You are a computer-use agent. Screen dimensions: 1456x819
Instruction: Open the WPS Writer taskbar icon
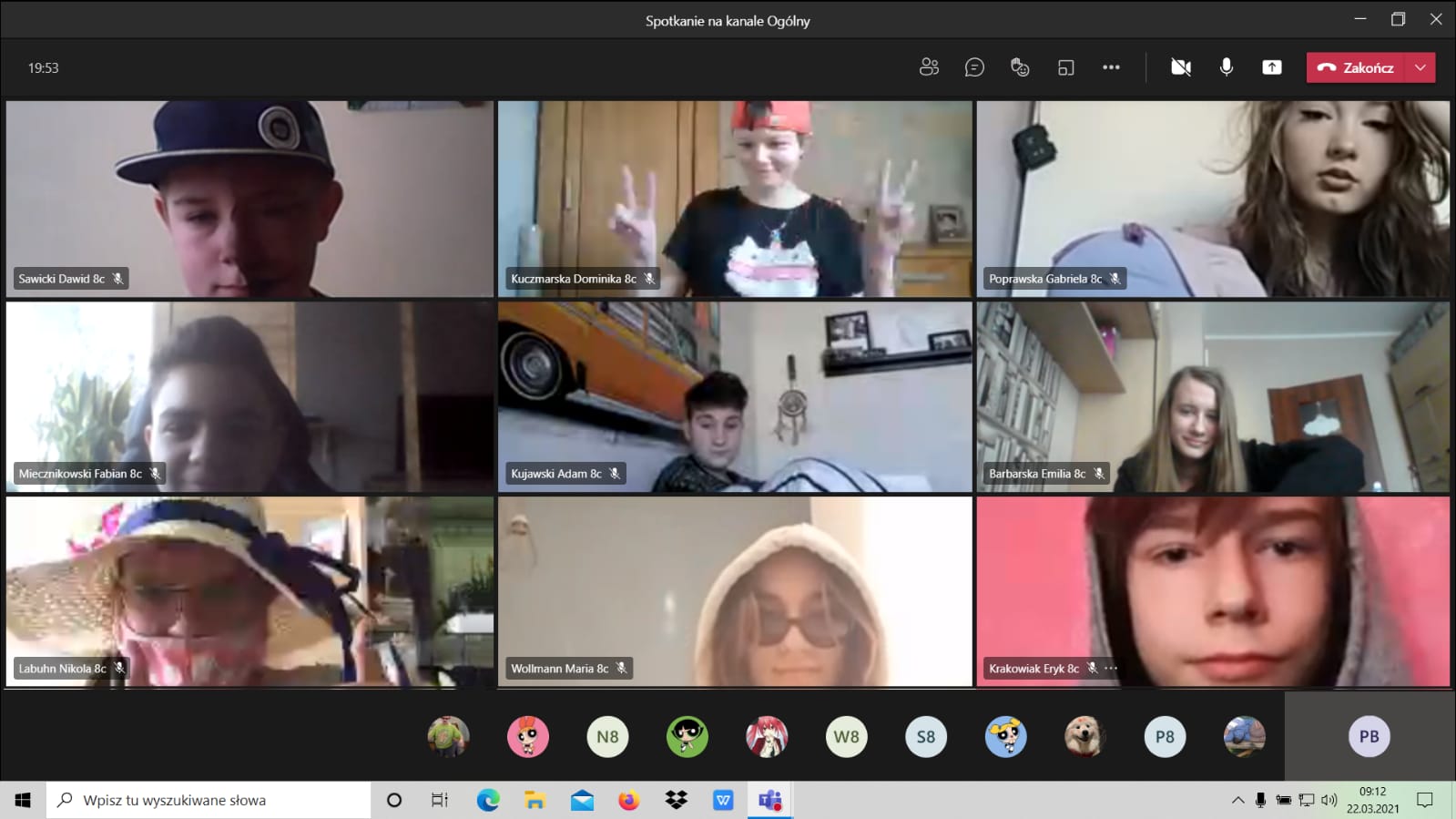tap(723, 800)
